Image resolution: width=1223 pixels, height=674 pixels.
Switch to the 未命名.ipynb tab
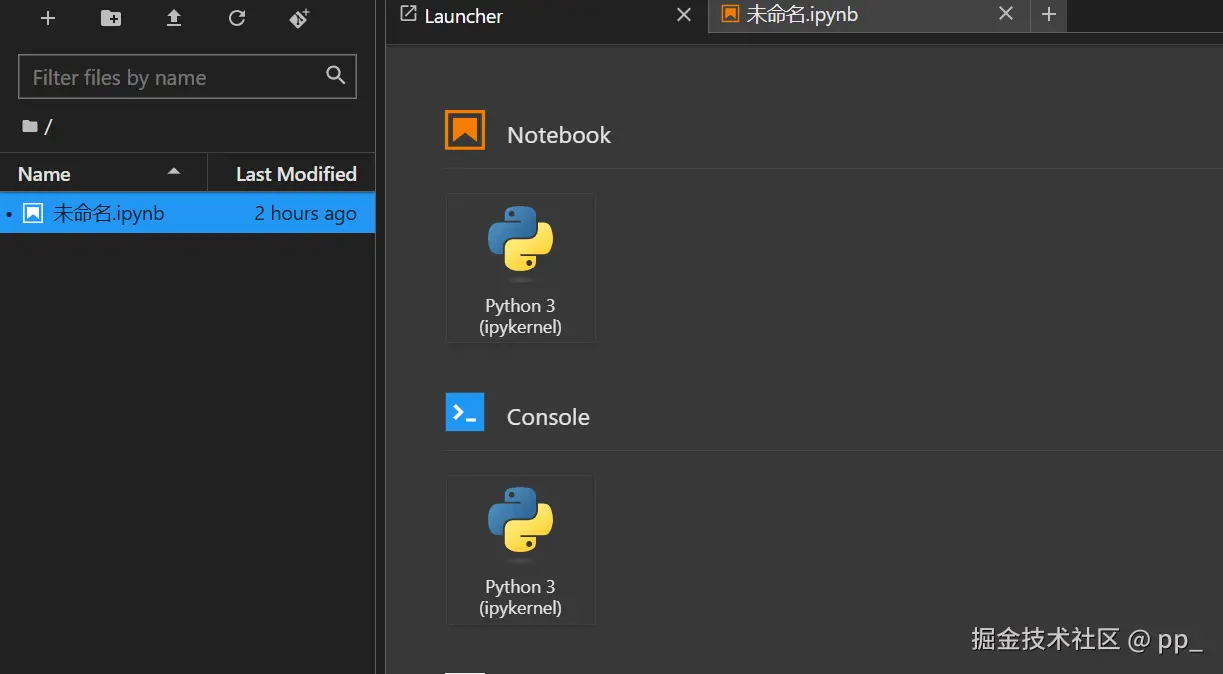(x=802, y=15)
